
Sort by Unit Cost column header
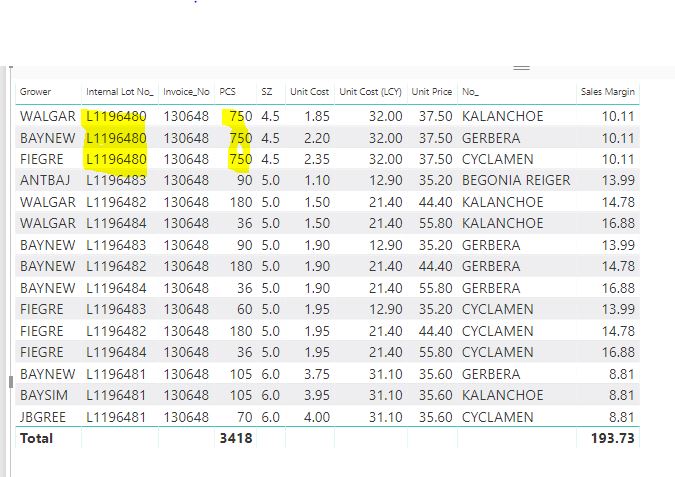click(x=309, y=92)
